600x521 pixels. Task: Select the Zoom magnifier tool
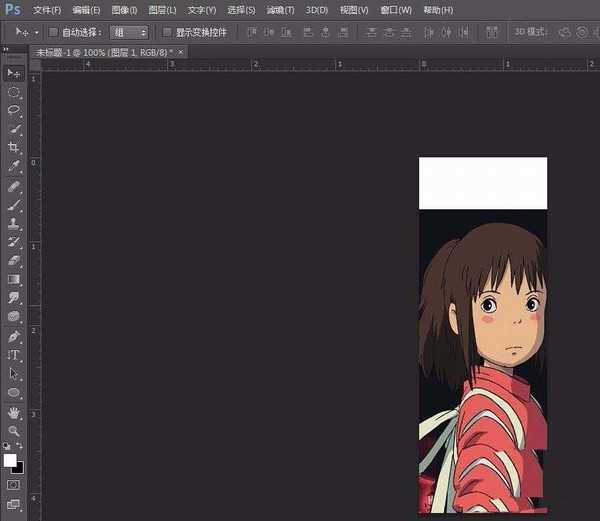14,431
